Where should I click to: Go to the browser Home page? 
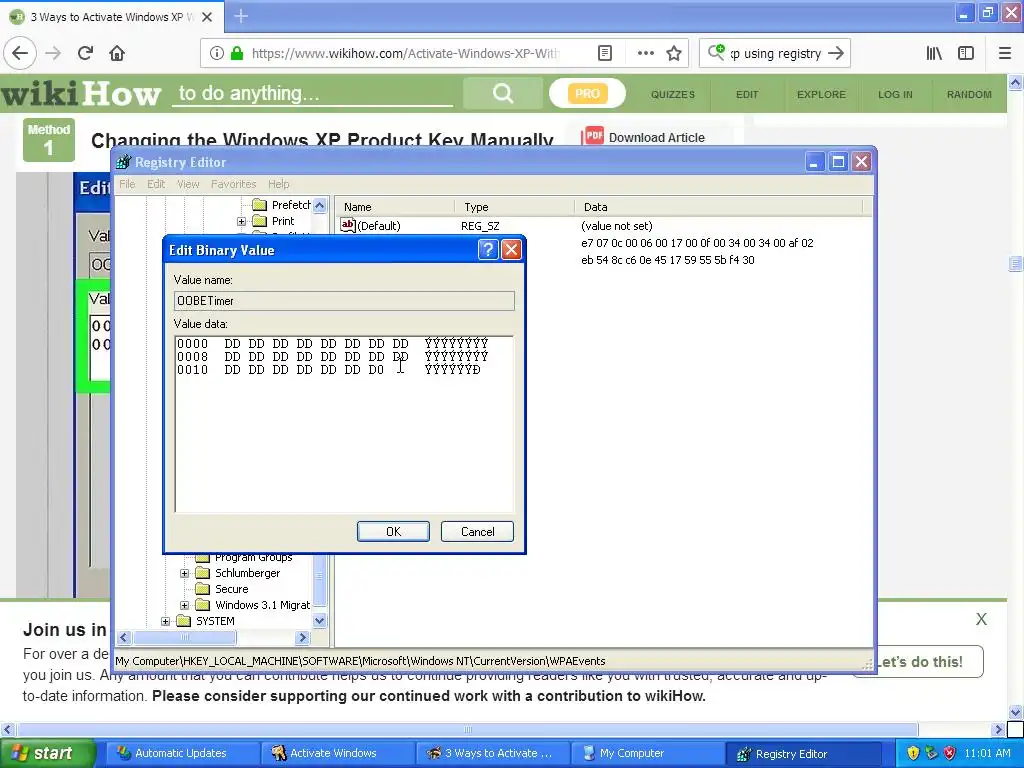tap(117, 53)
